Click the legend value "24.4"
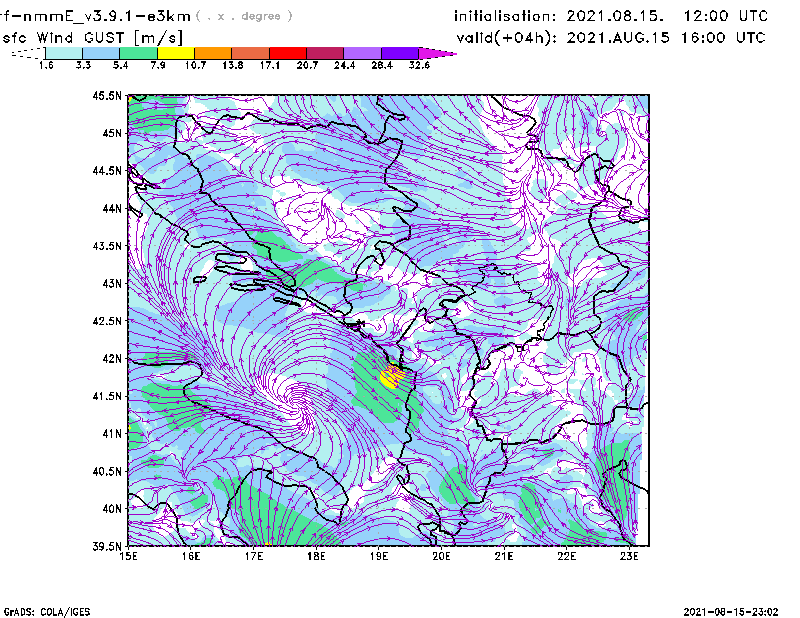Viewport: 800px width, 618px height. coord(344,65)
